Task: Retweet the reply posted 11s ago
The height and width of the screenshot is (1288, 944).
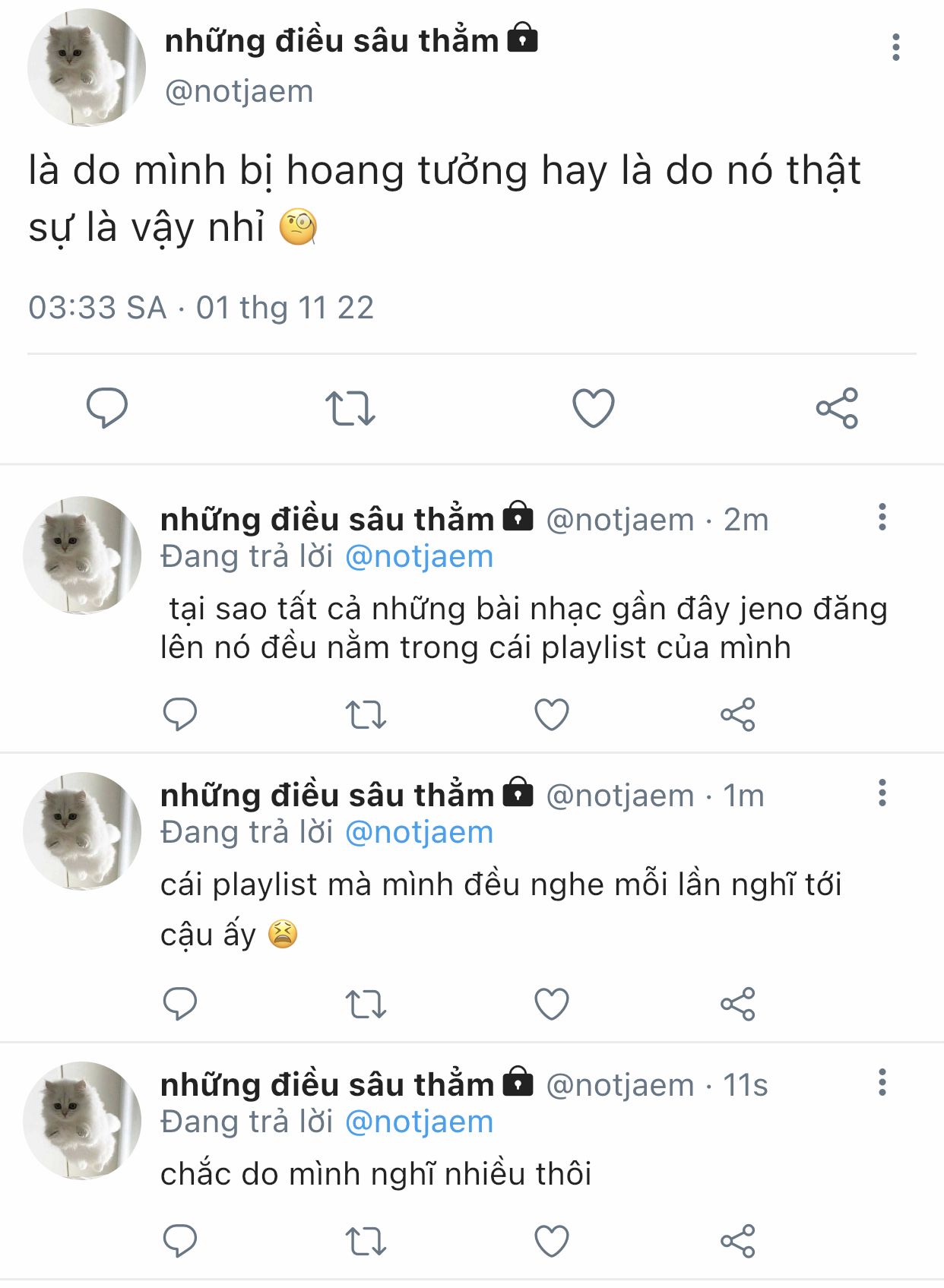Action: (366, 1242)
